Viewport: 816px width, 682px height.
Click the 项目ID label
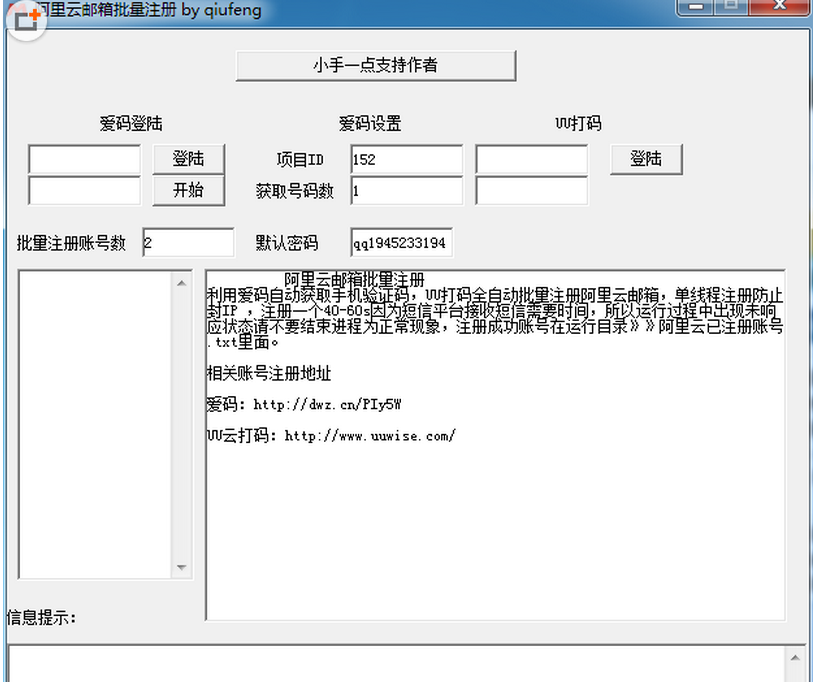(x=300, y=160)
